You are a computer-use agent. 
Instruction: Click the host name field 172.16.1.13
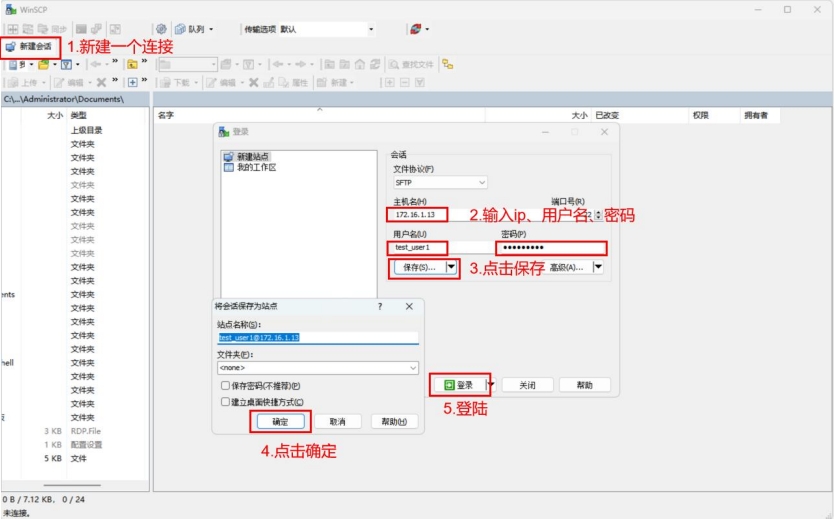[417, 214]
